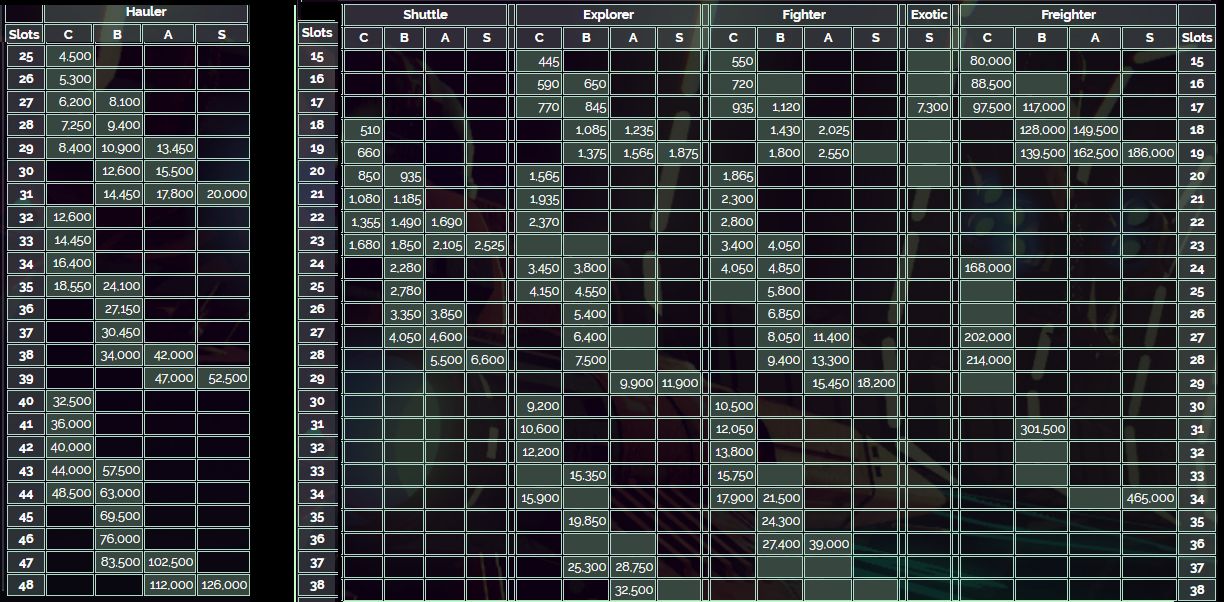Click the 76,000 Hauler value

tap(119, 539)
